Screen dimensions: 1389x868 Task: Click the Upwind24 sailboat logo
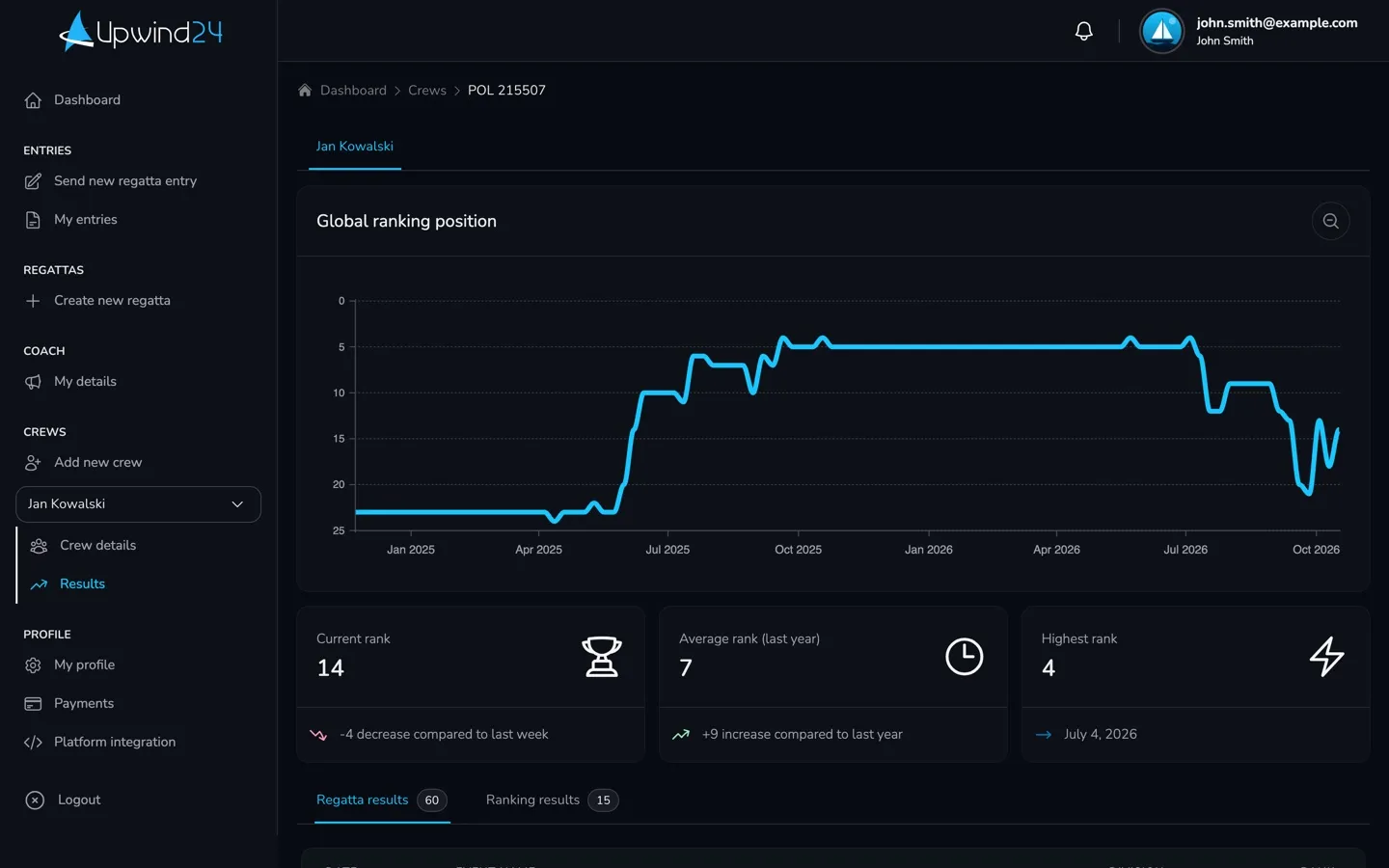141,31
